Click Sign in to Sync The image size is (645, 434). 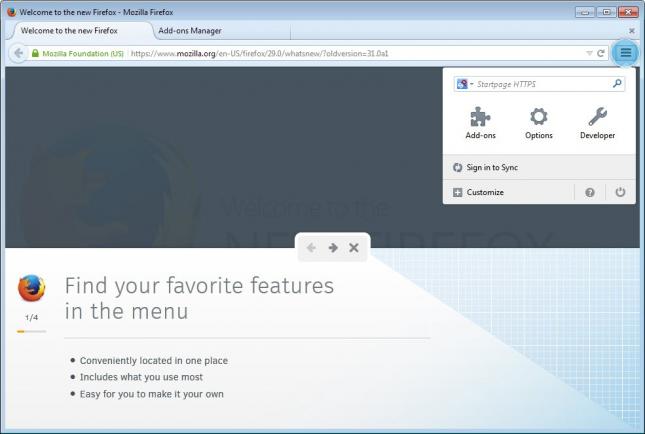[x=539, y=167]
